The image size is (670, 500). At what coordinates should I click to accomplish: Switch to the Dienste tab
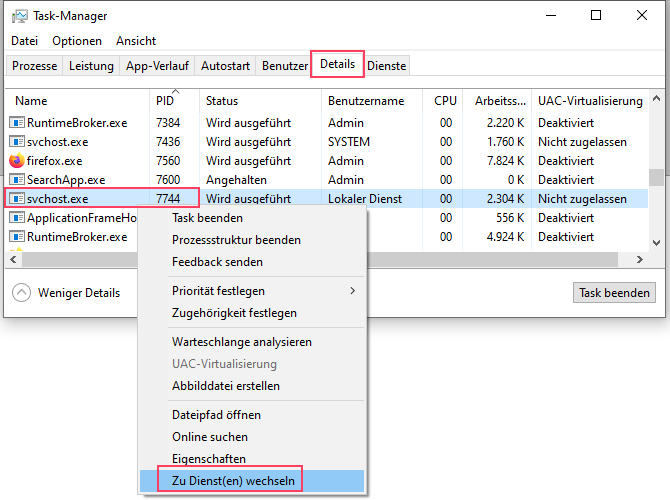(x=387, y=66)
